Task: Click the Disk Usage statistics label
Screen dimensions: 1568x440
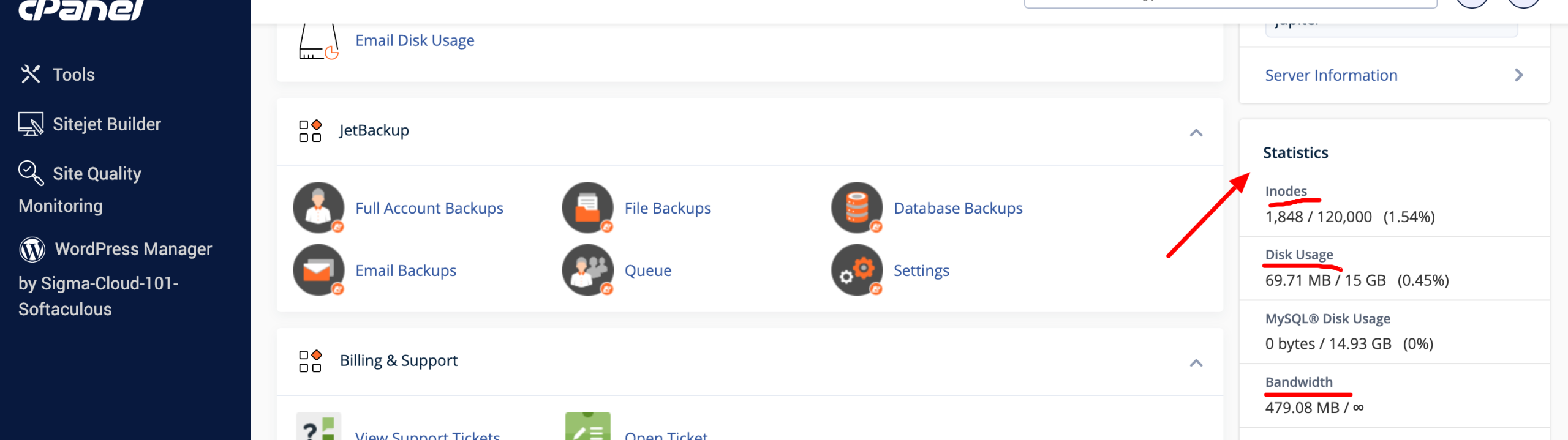Action: [x=1299, y=255]
